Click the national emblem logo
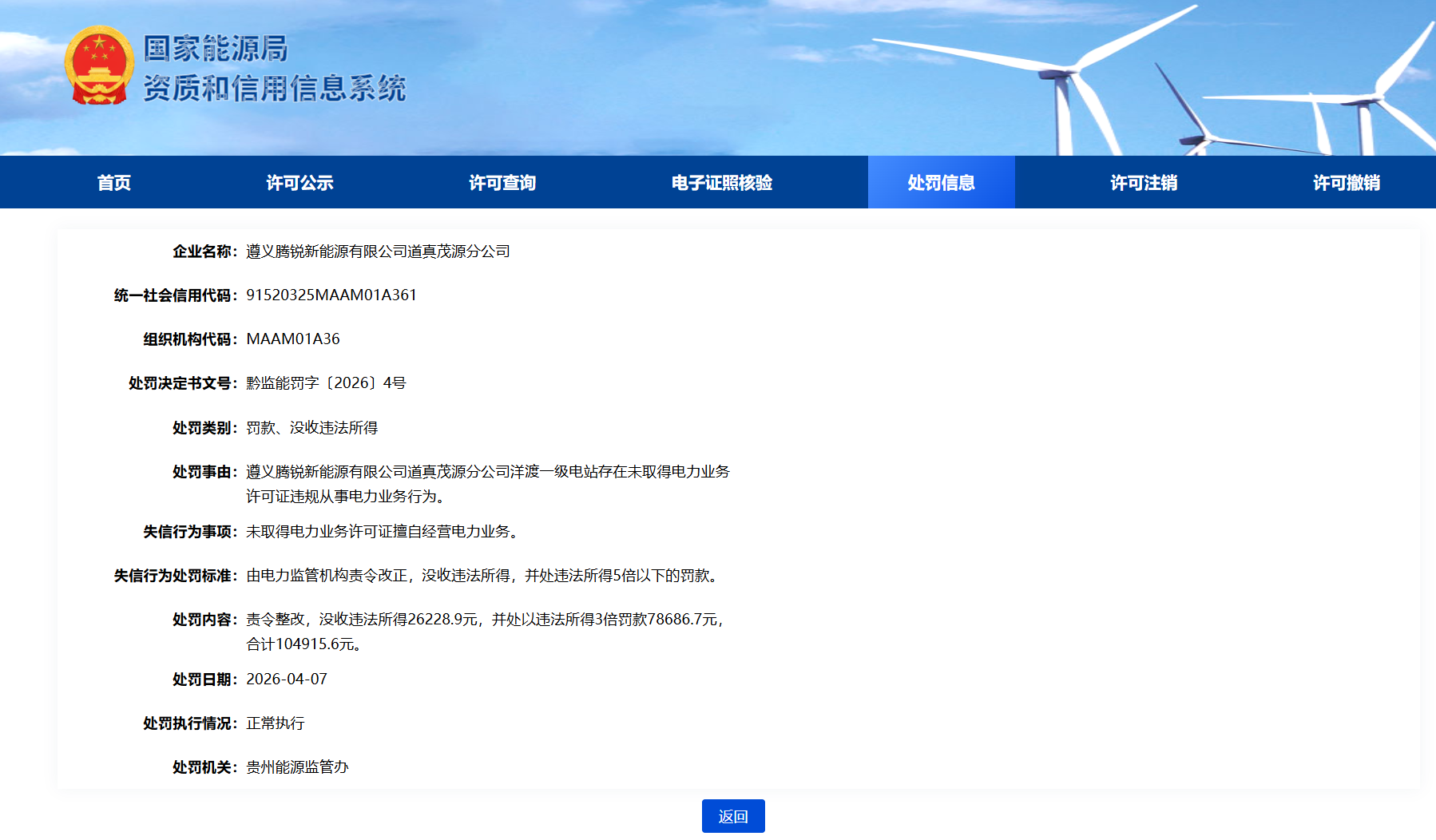1436x840 pixels. click(x=98, y=66)
